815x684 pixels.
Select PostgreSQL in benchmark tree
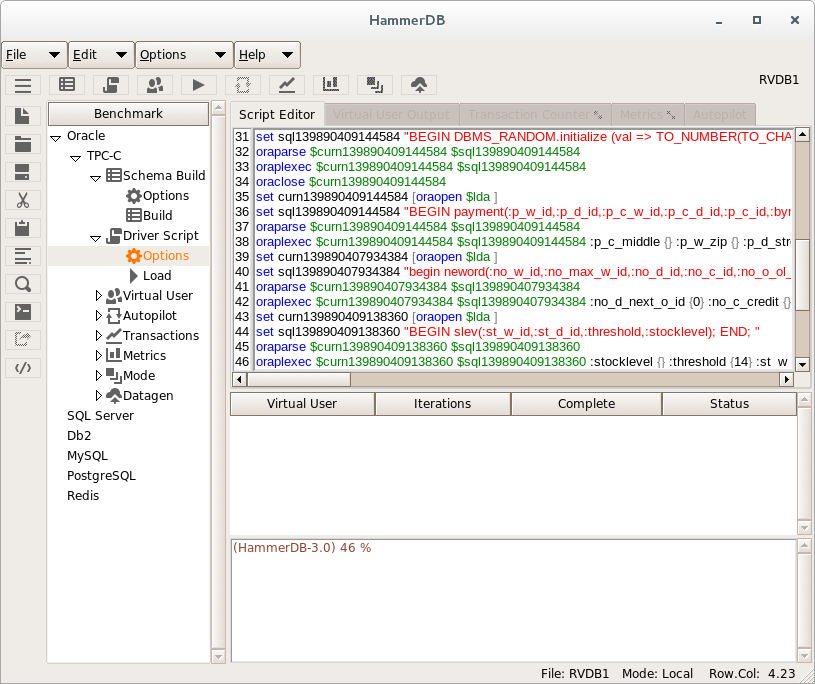101,476
